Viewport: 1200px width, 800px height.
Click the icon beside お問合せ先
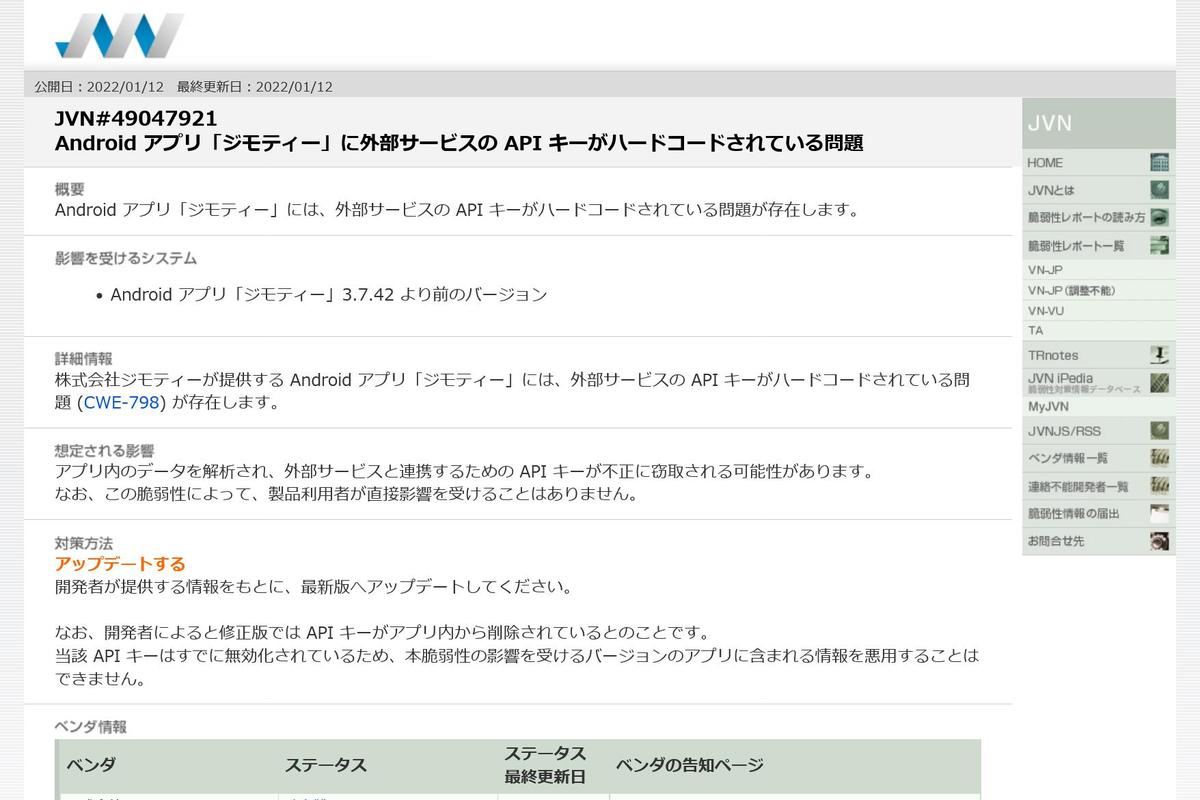pyautogui.click(x=1159, y=541)
